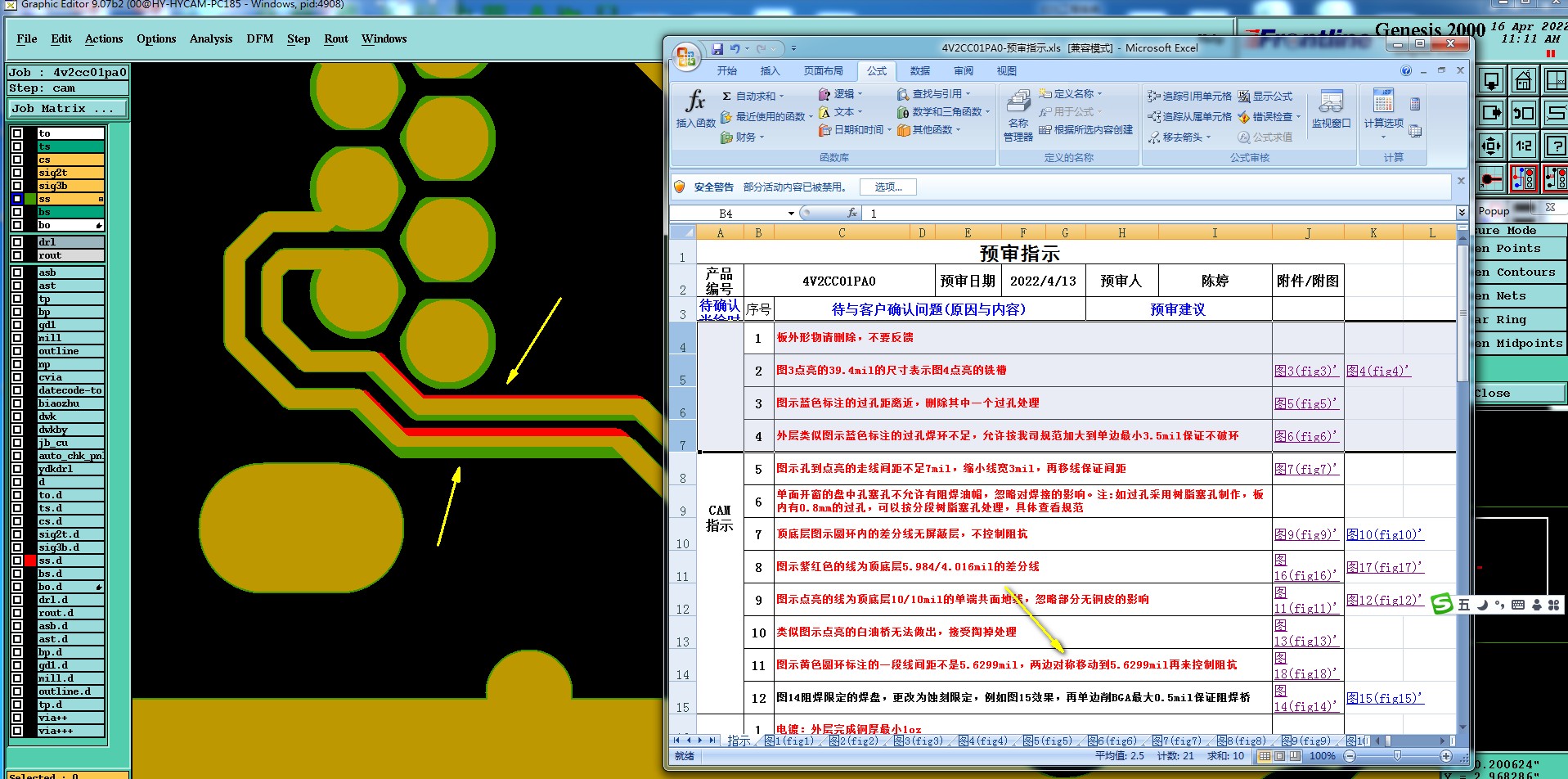The width and height of the screenshot is (1568, 779).
Task: Click Genesis question mark help icon
Action: coord(1555,146)
